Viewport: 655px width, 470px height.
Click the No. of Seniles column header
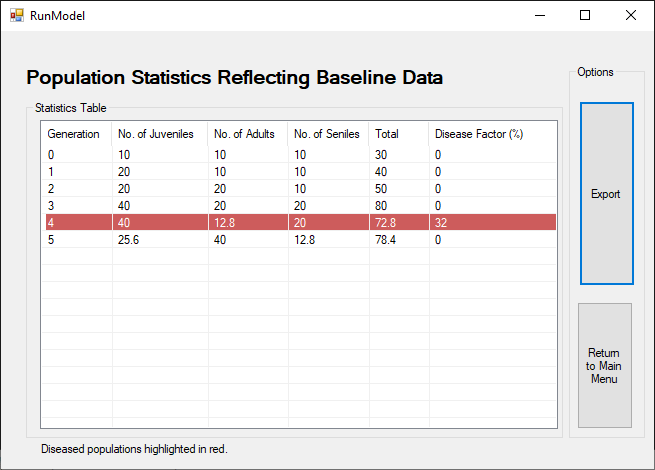tap(327, 134)
